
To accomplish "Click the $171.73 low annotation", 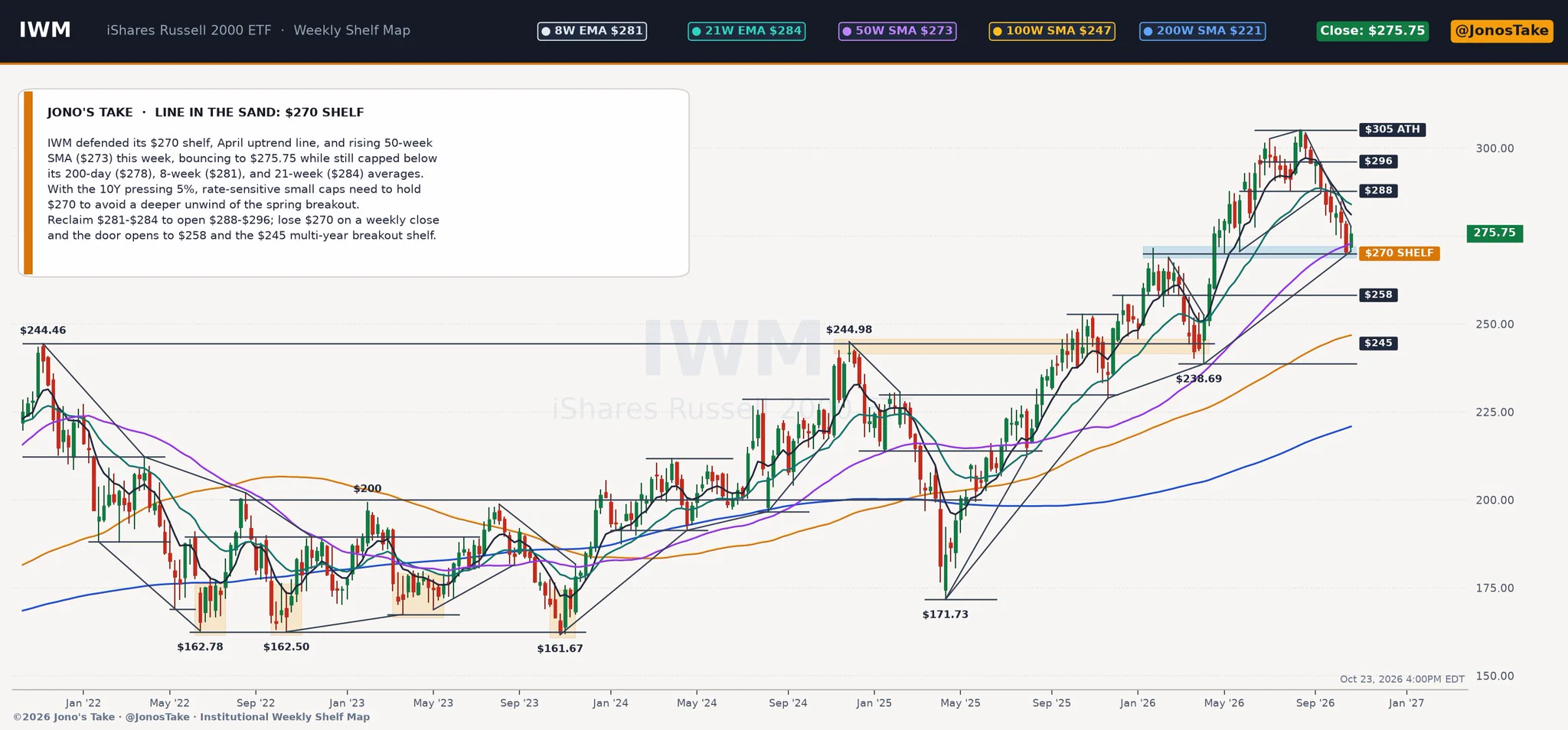I will coord(945,614).
